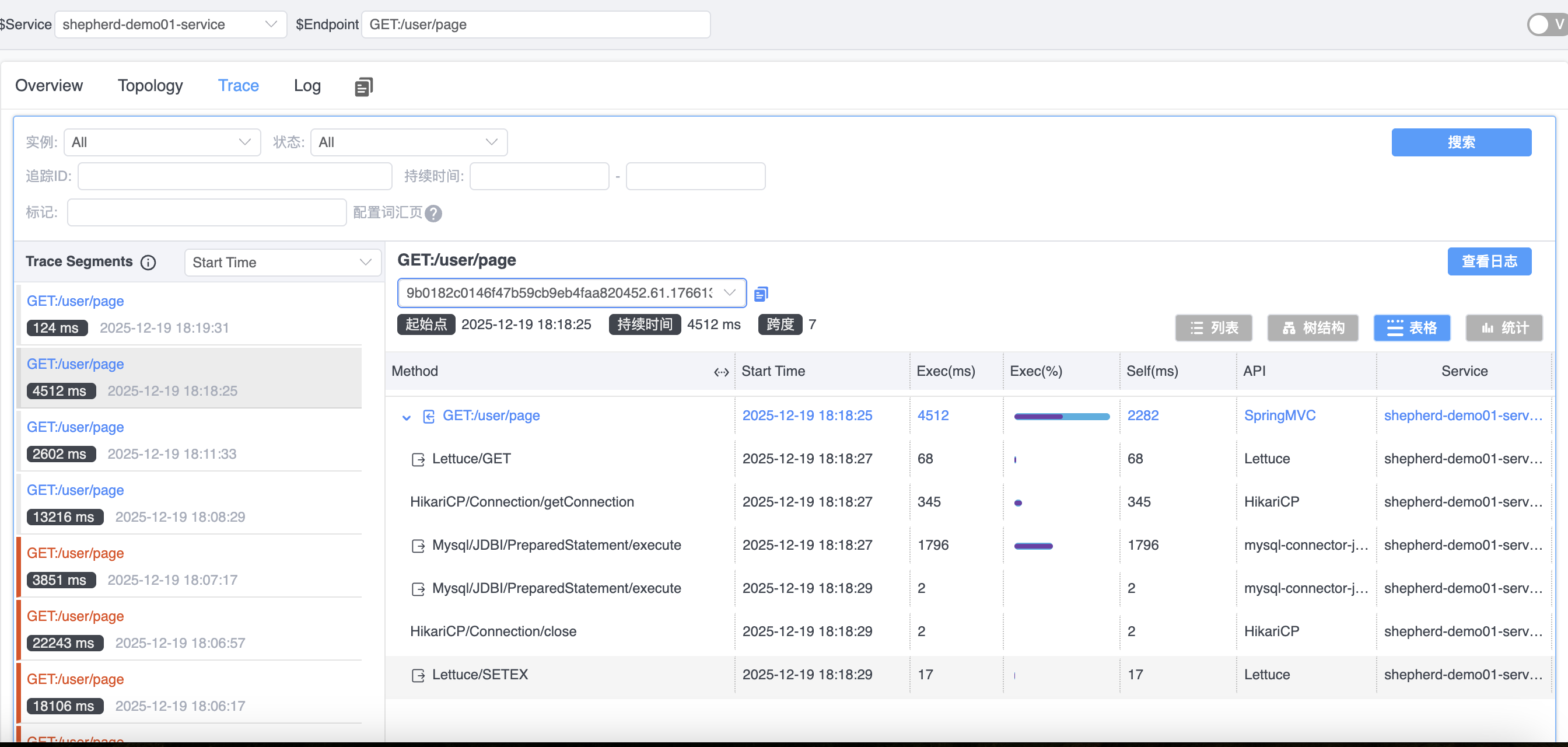Open the Log tab
The image size is (1568, 747).
pos(307,86)
